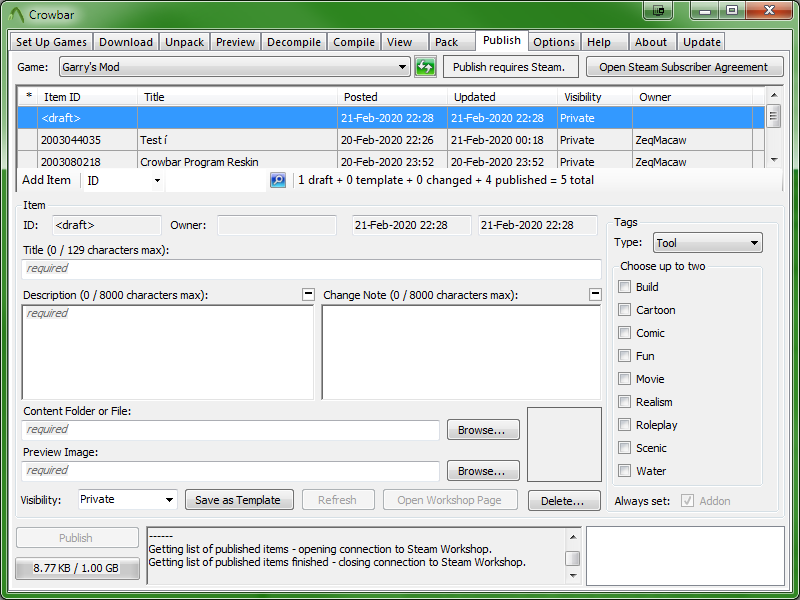800x600 pixels.
Task: Tick the Roleplay tag checkbox
Action: click(624, 424)
